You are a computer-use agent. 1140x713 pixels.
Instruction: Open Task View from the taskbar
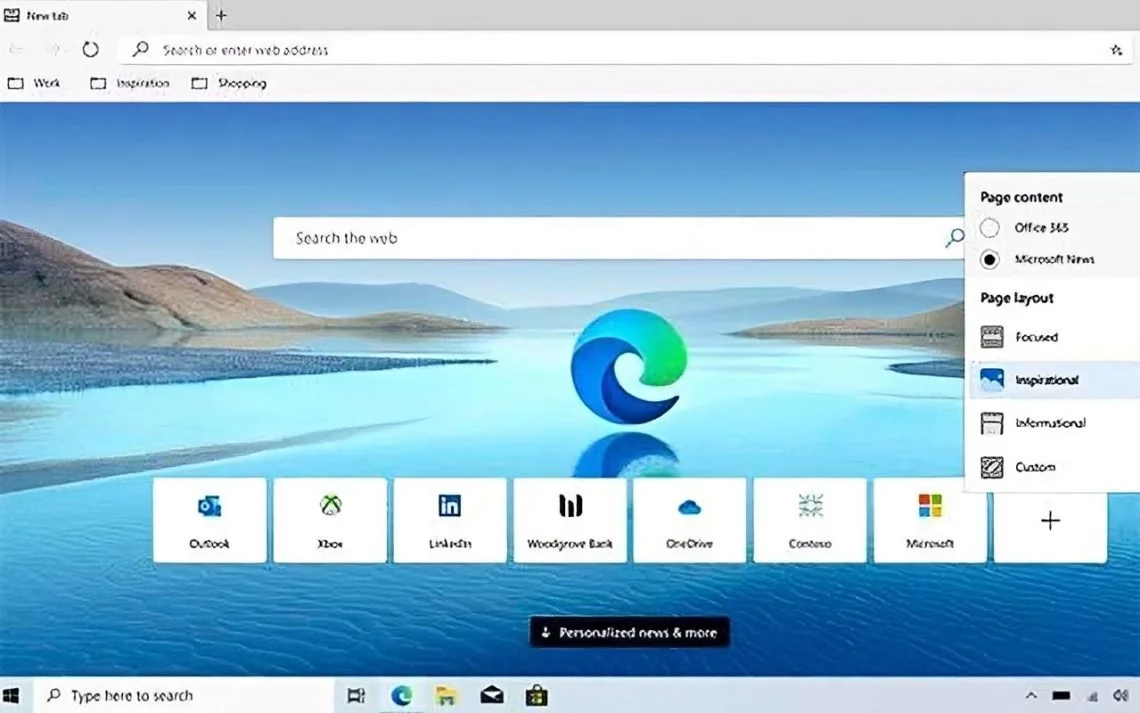[x=356, y=696]
